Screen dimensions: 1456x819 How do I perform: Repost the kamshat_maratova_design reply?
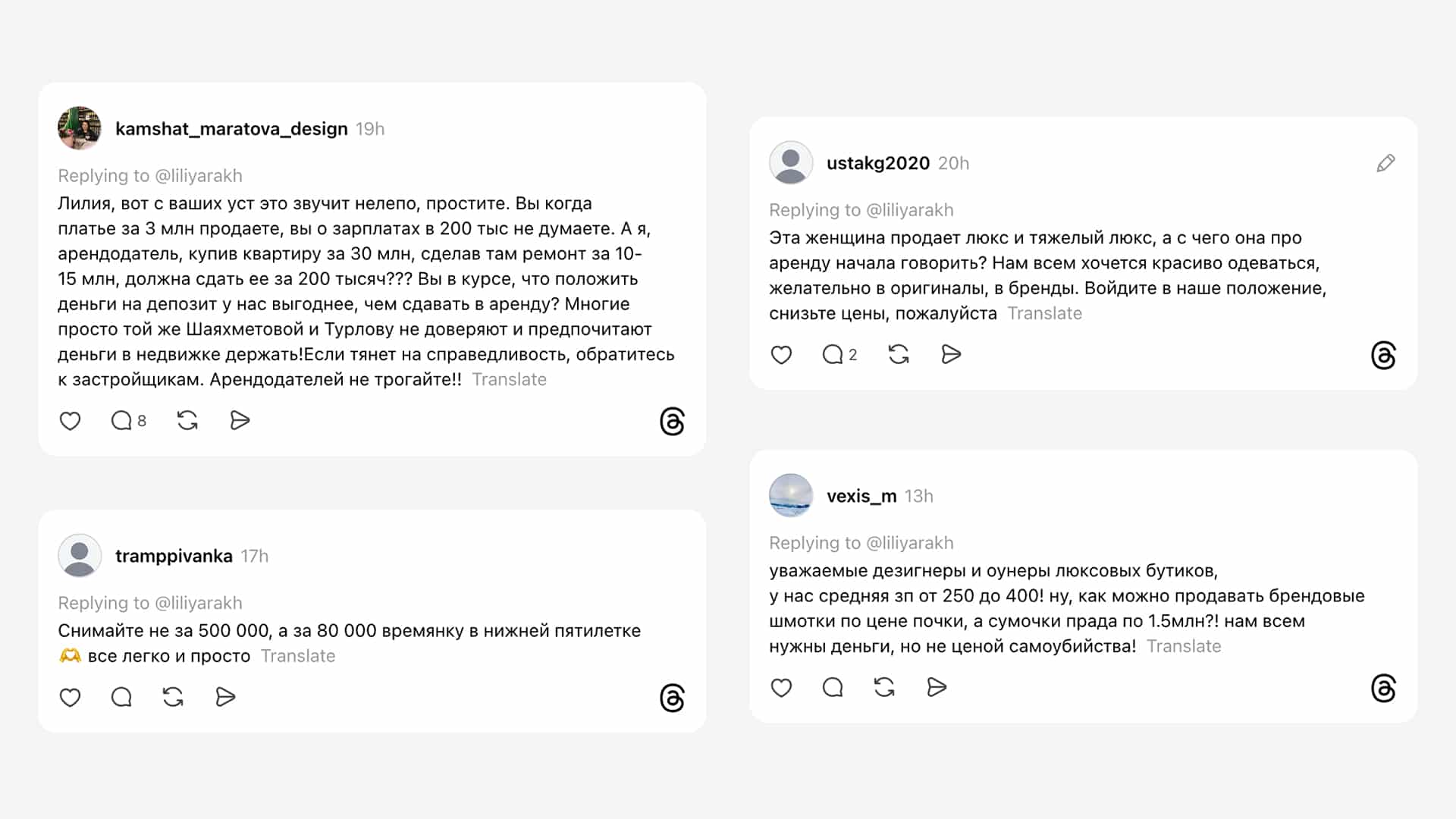coord(187,421)
